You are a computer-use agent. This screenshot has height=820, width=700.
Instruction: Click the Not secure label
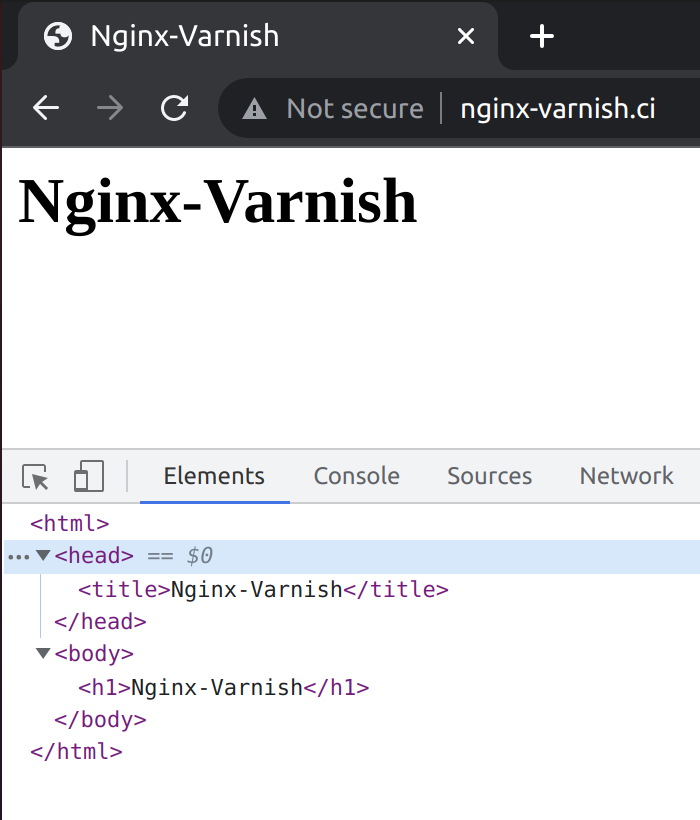tap(355, 109)
